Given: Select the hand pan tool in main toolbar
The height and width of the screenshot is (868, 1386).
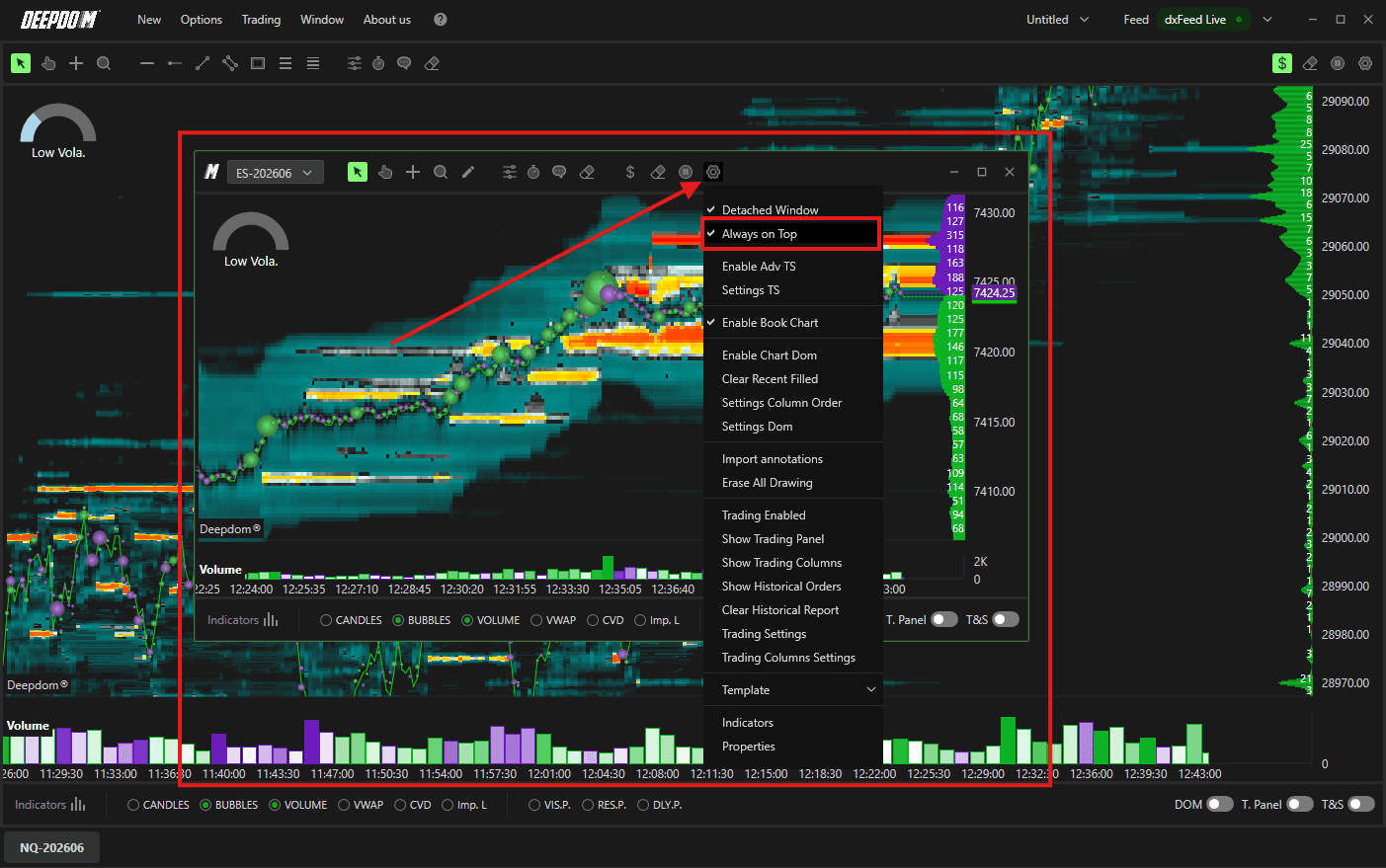Looking at the screenshot, I should tap(48, 63).
